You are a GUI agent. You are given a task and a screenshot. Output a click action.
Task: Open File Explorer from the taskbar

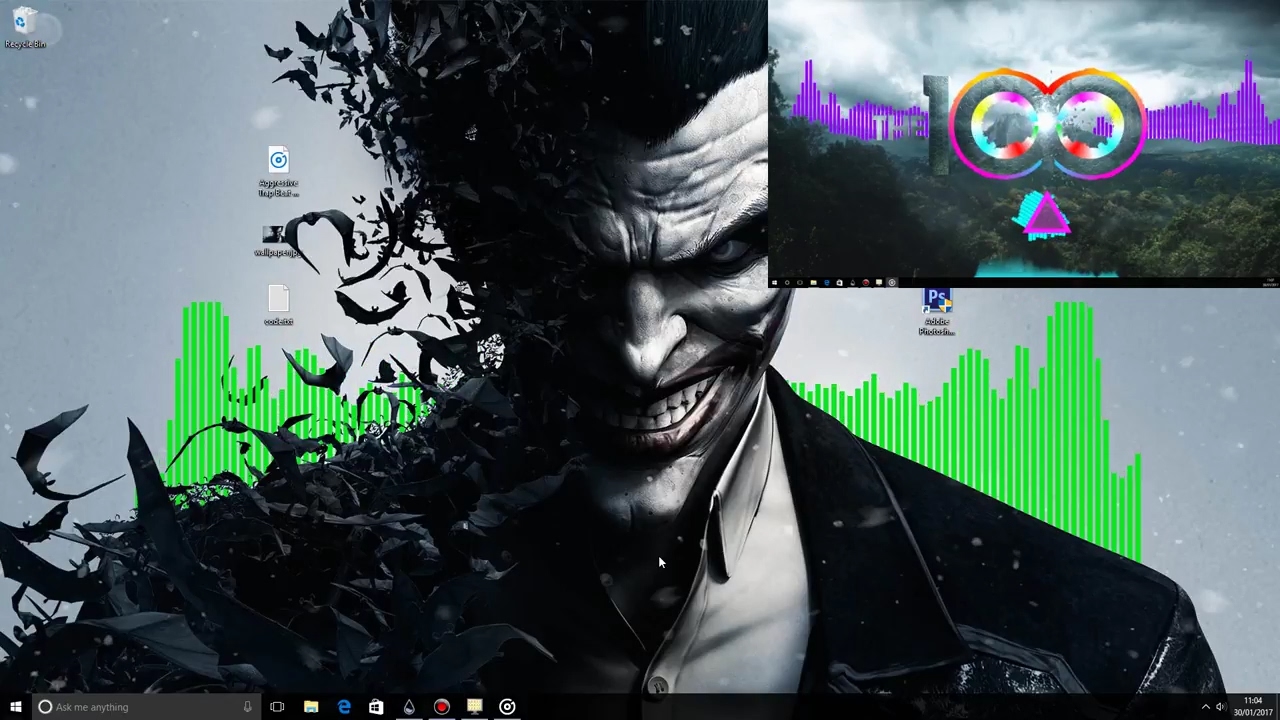tap(311, 707)
